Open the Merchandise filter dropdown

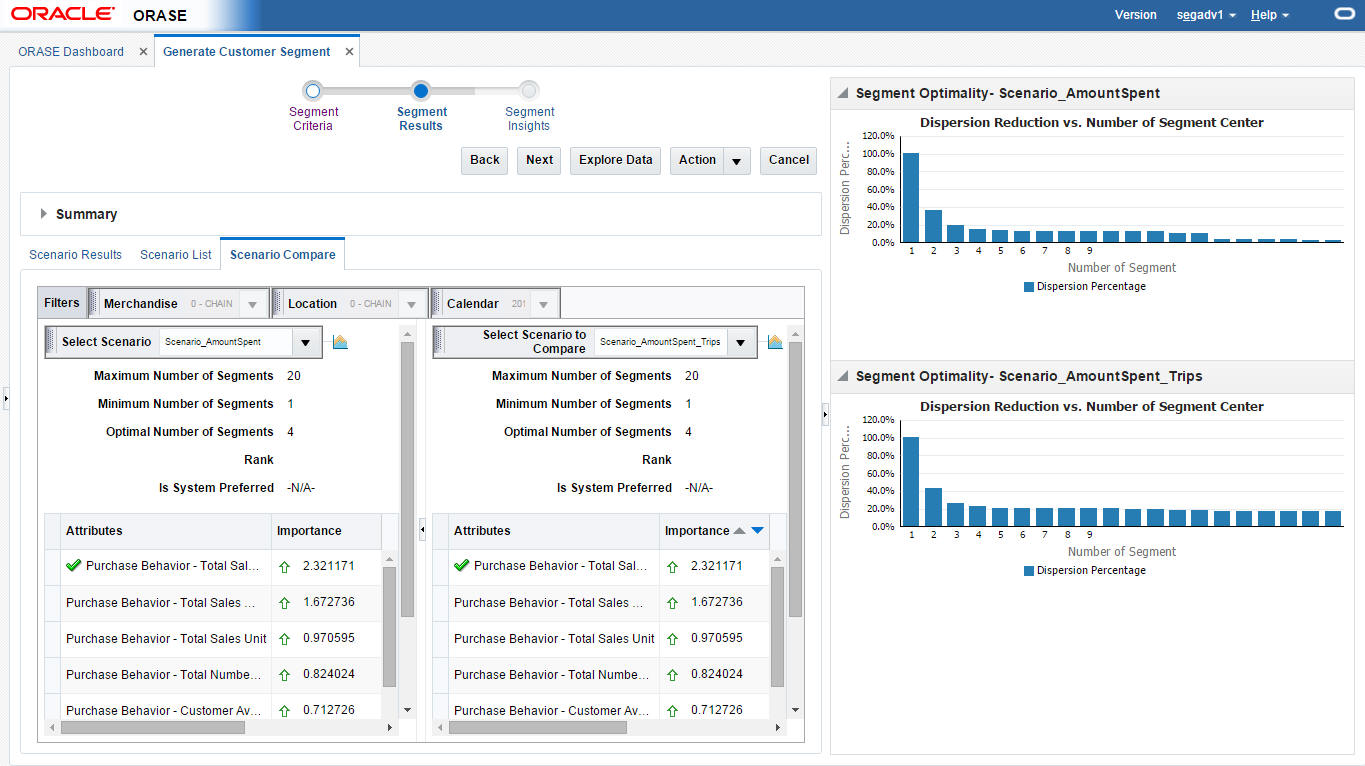click(252, 304)
